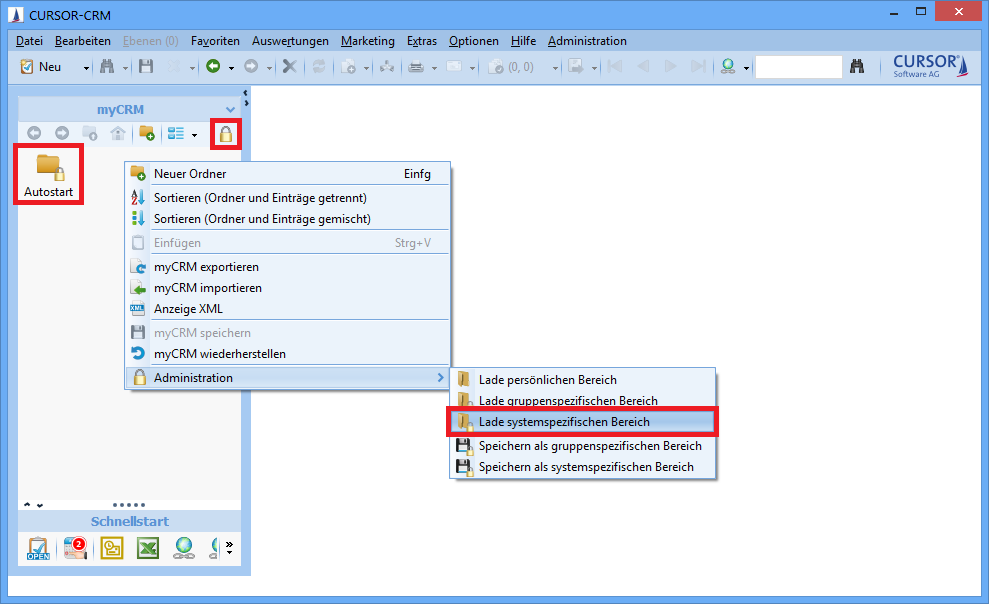This screenshot has height=604, width=989.
Task: Click the toolbar search input field
Action: [798, 67]
